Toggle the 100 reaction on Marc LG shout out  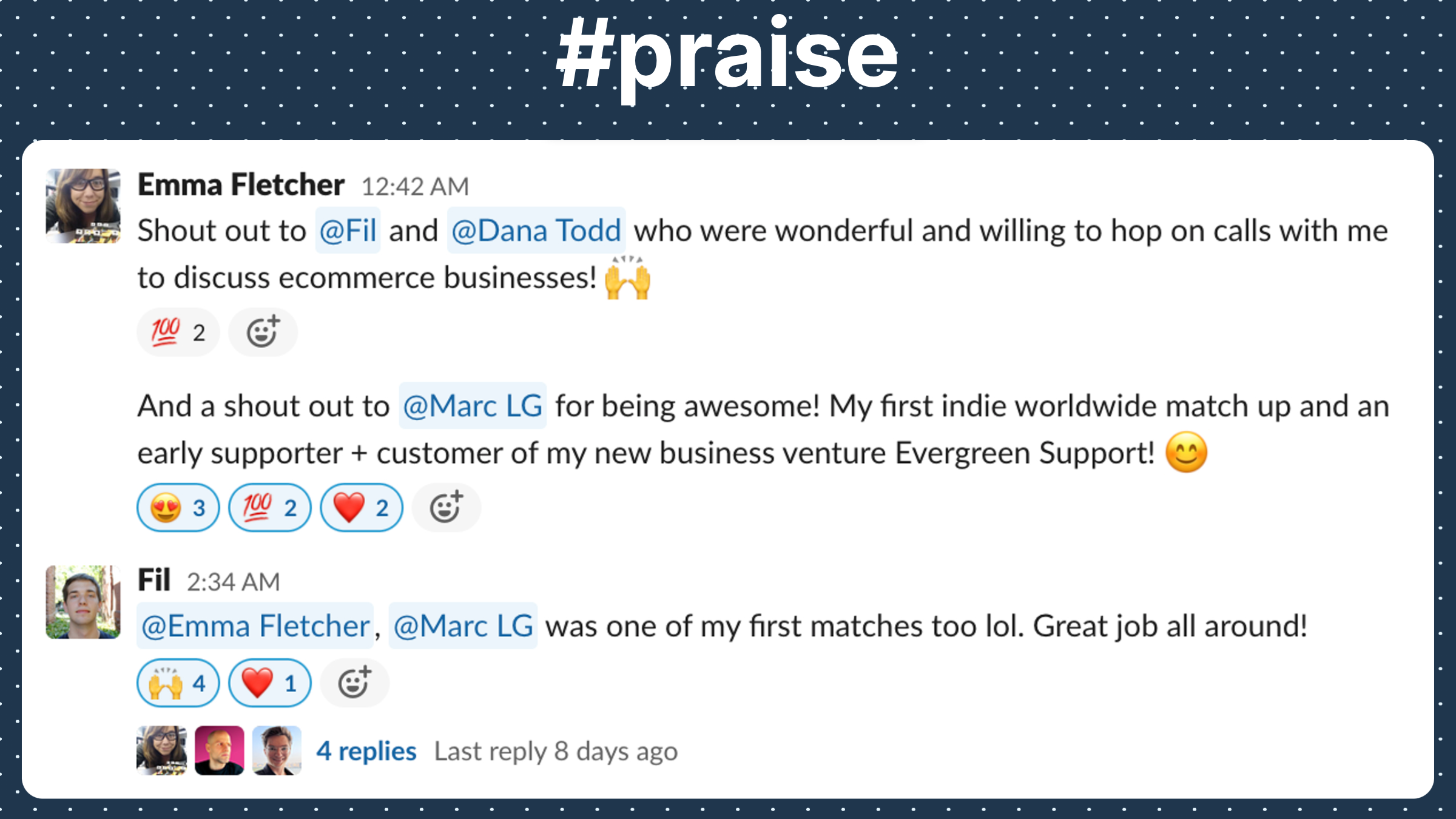point(269,507)
